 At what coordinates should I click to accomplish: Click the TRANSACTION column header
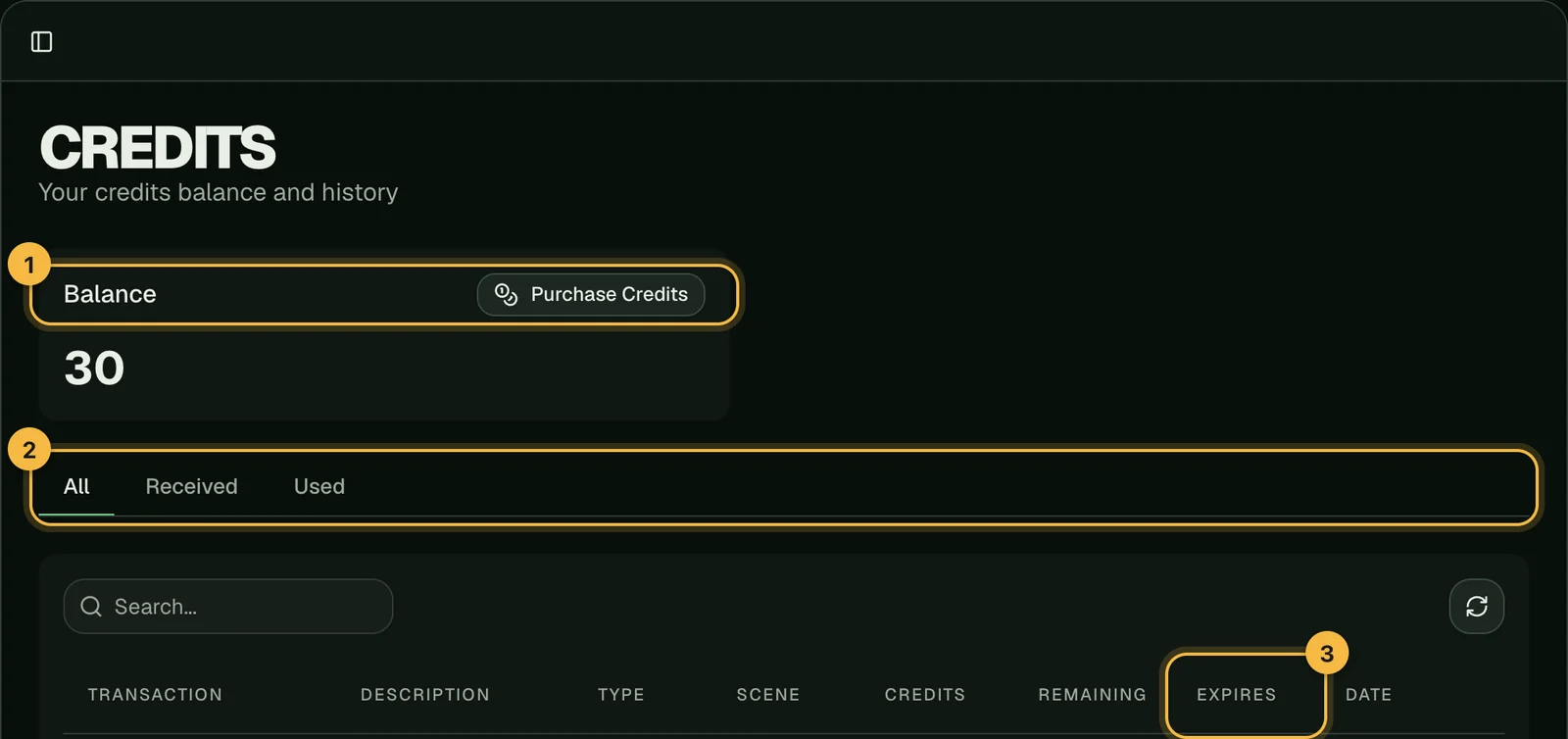tap(155, 694)
